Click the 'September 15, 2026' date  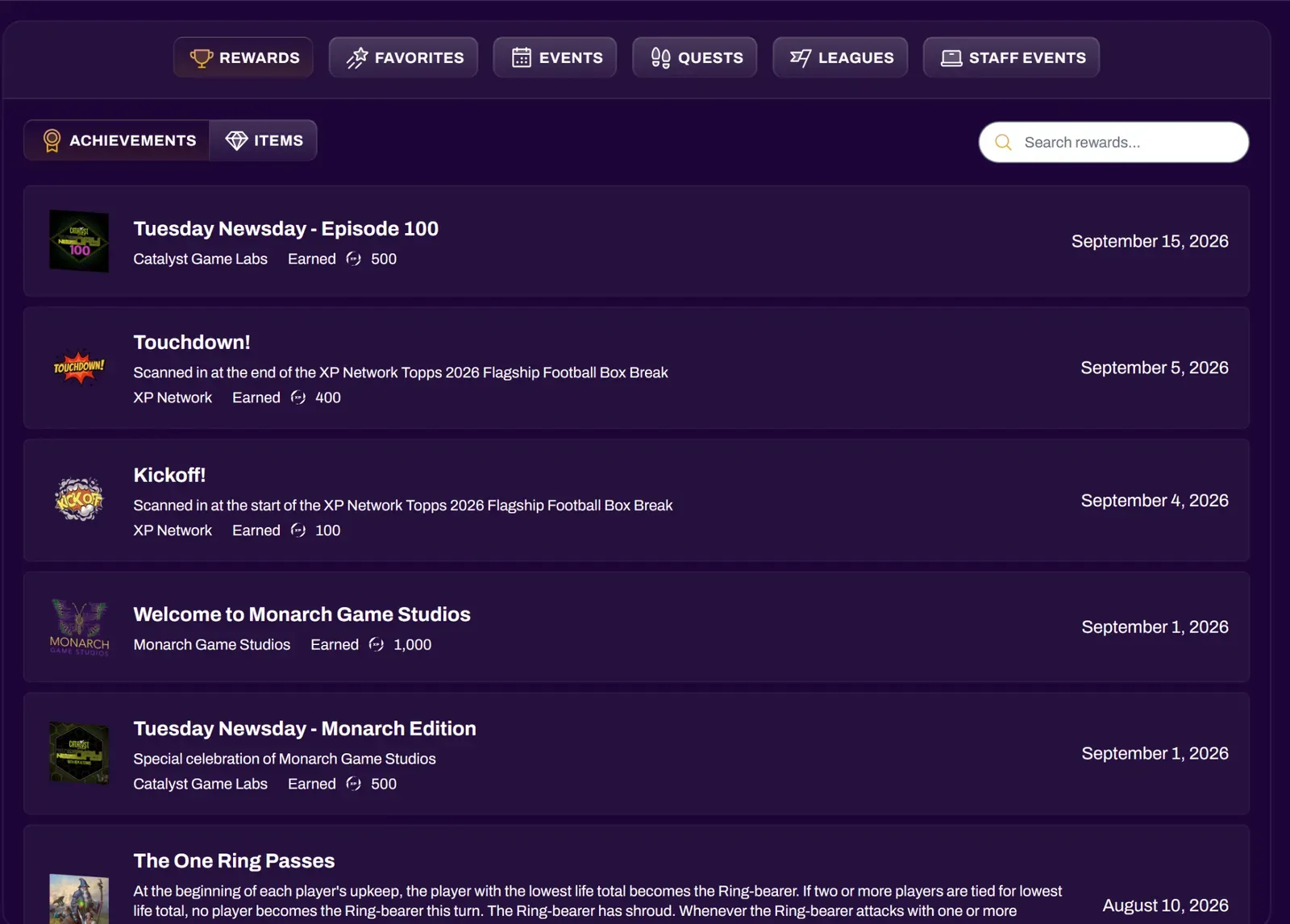(1150, 241)
